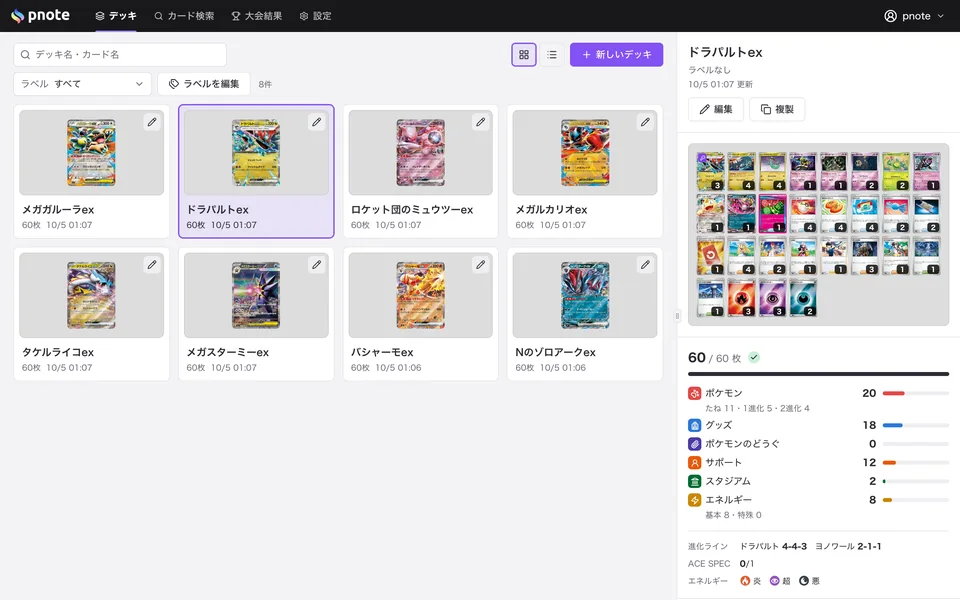Click the 編集 button in detail panel

[x=716, y=109]
